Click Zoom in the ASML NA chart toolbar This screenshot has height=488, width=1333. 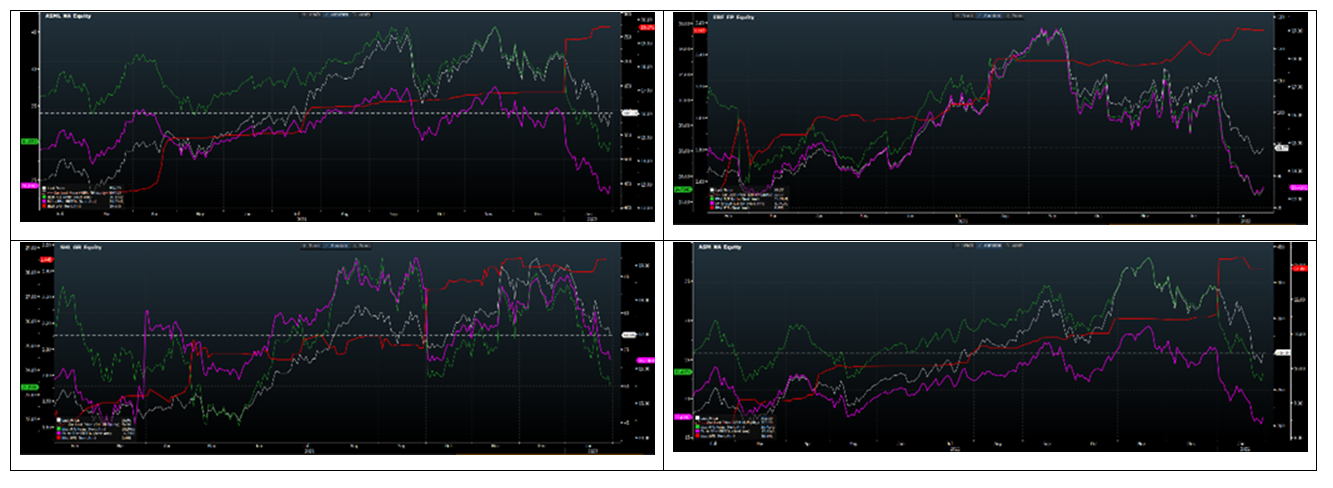pos(362,16)
